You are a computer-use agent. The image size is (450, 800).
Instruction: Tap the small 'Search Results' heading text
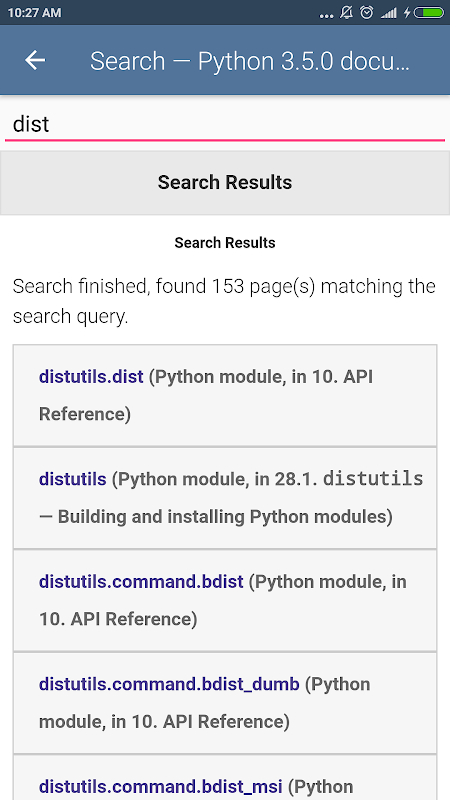click(225, 243)
